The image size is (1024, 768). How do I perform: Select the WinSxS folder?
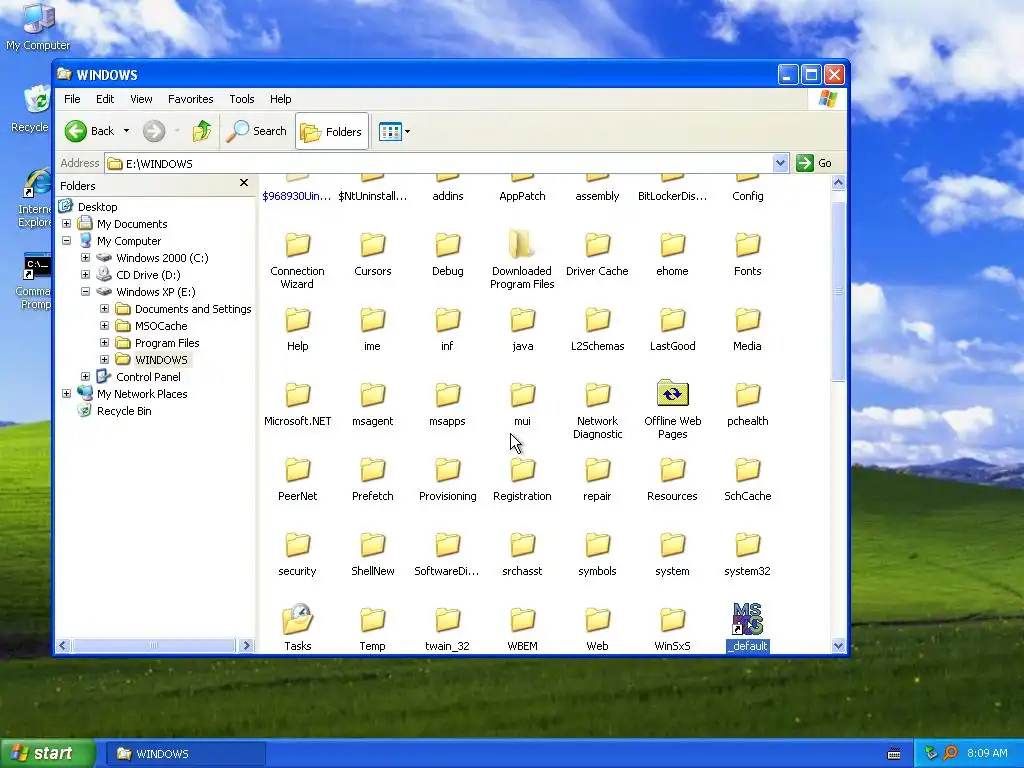click(x=673, y=630)
